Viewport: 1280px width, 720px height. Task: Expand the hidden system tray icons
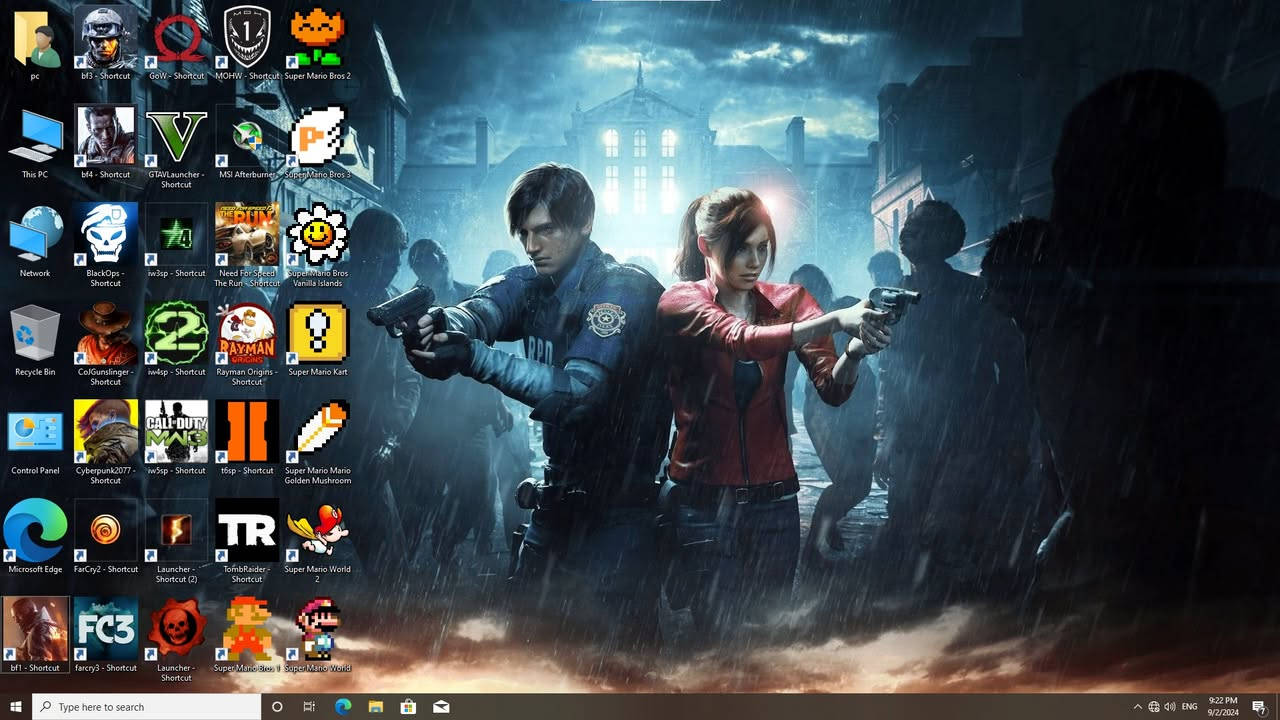[1137, 707]
